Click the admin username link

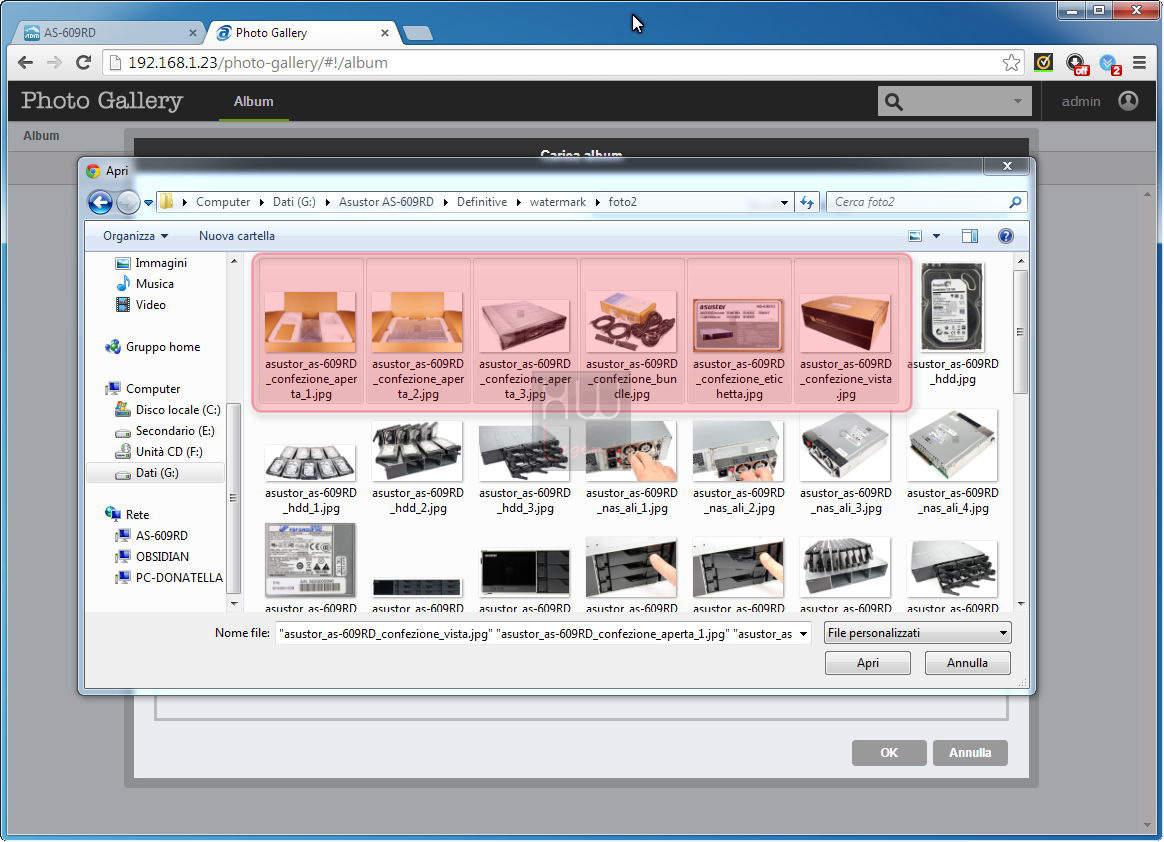point(1080,102)
